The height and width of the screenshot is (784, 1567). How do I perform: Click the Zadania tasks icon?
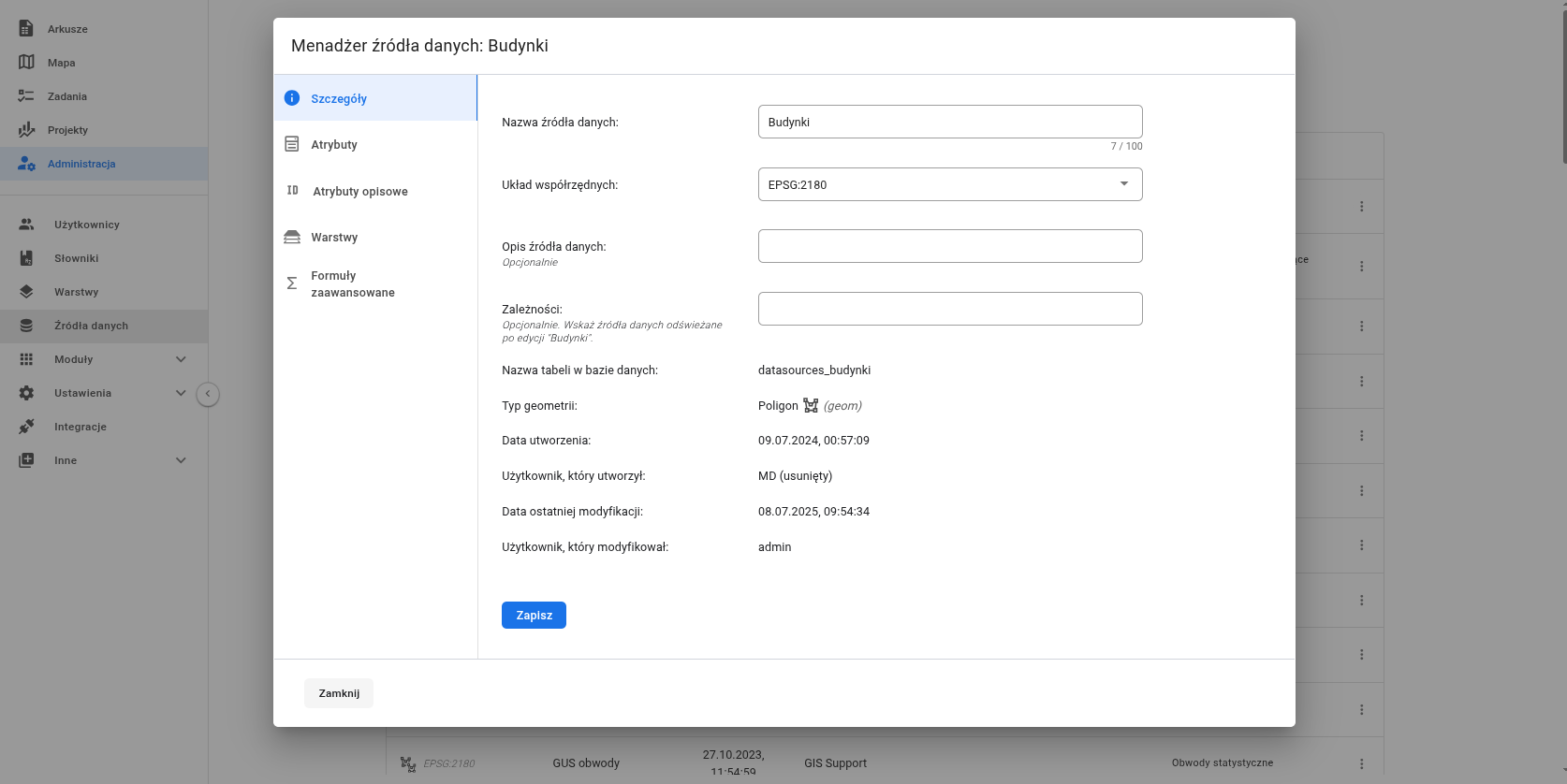(x=26, y=96)
